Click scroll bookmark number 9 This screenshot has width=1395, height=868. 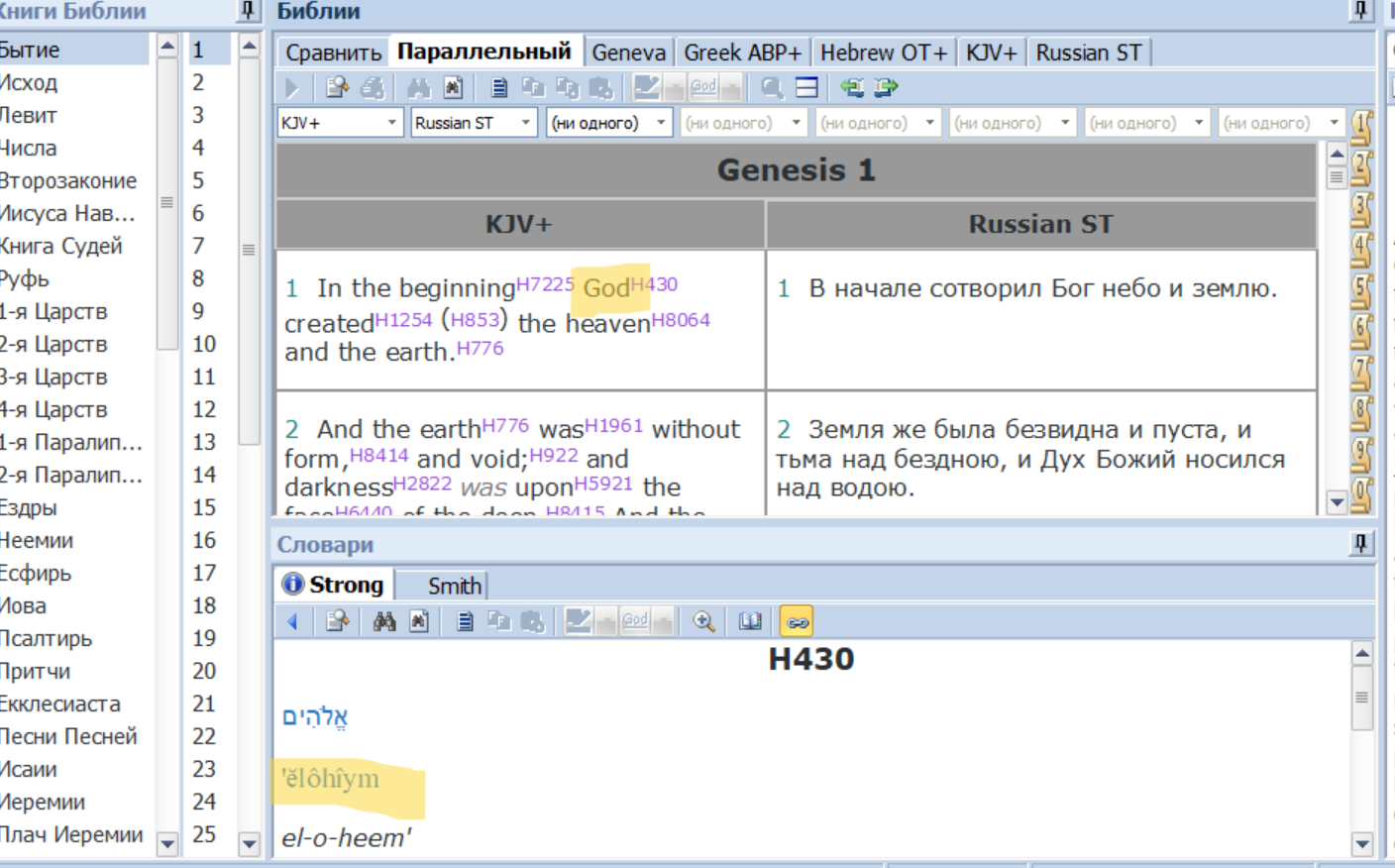(1362, 454)
